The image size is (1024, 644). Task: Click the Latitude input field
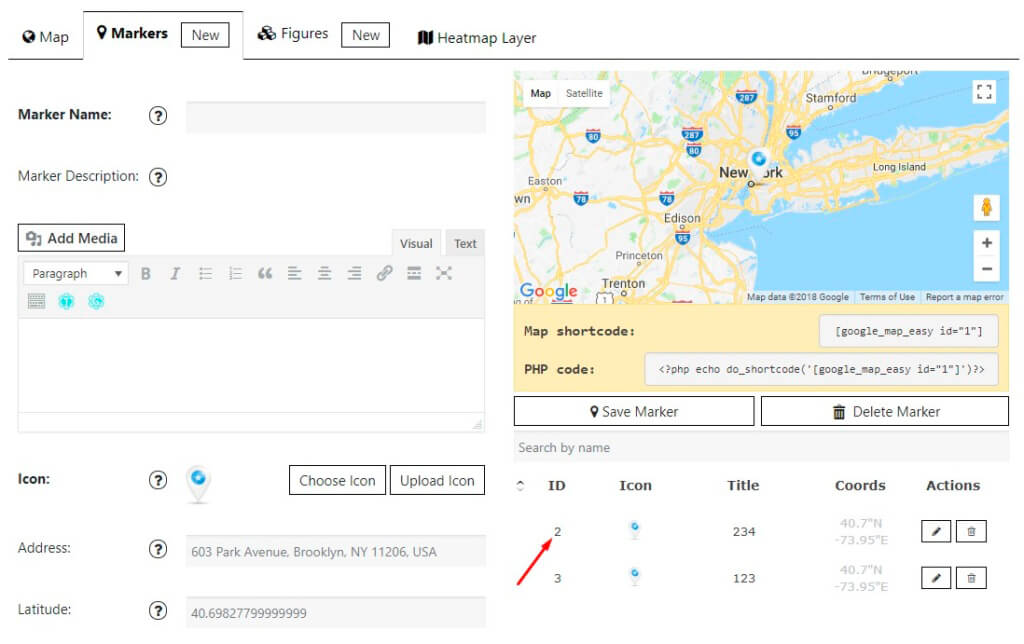pyautogui.click(x=336, y=613)
